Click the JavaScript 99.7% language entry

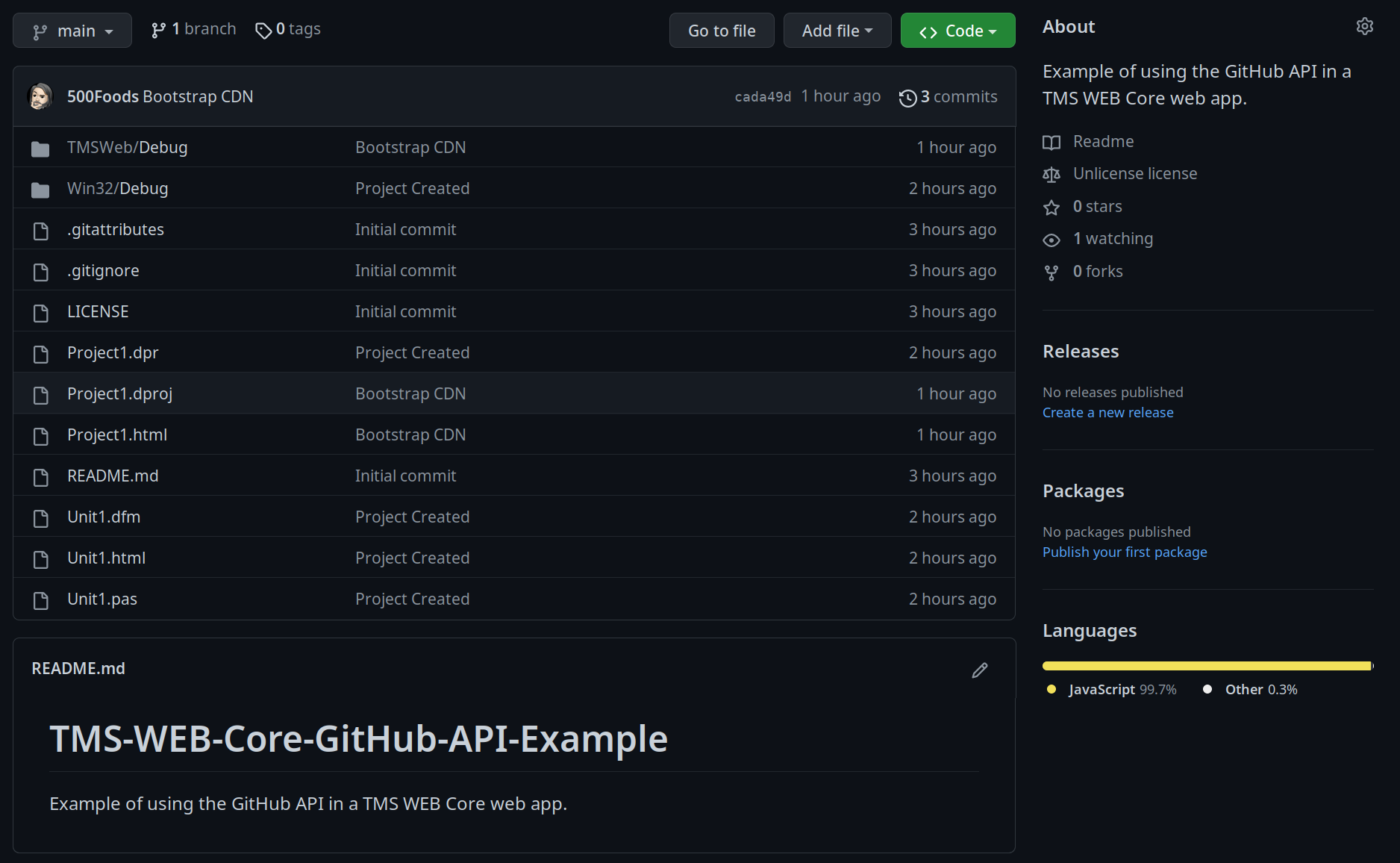1112,689
